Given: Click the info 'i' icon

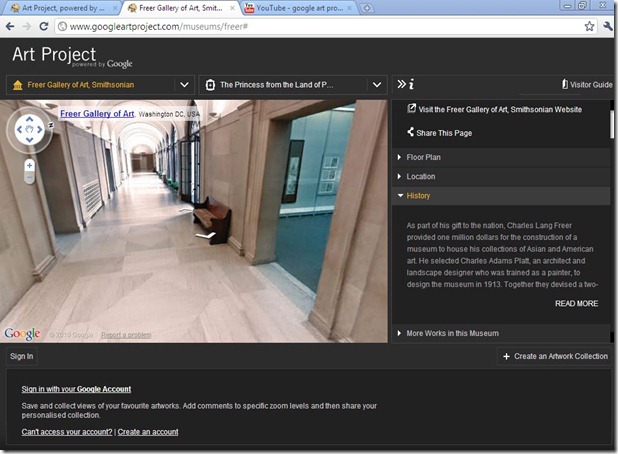Looking at the screenshot, I should point(411,84).
